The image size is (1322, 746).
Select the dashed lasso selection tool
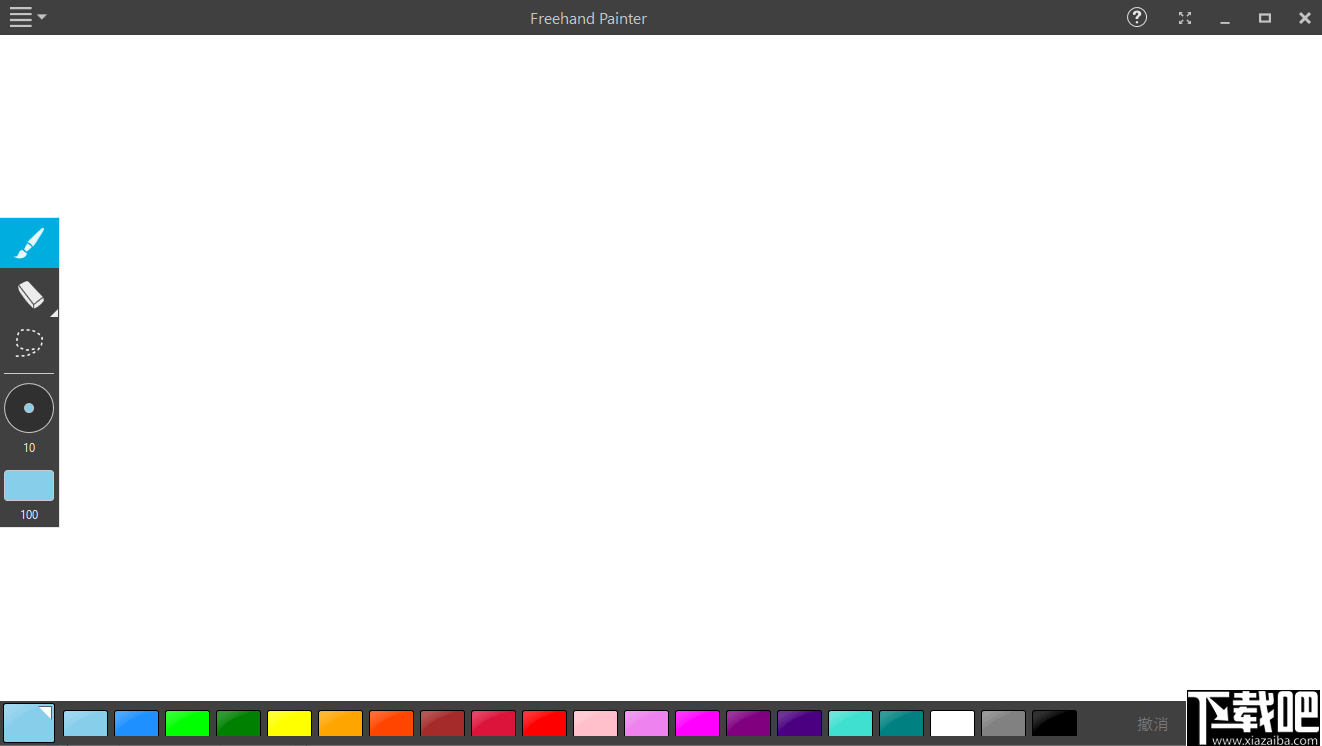pyautogui.click(x=29, y=343)
